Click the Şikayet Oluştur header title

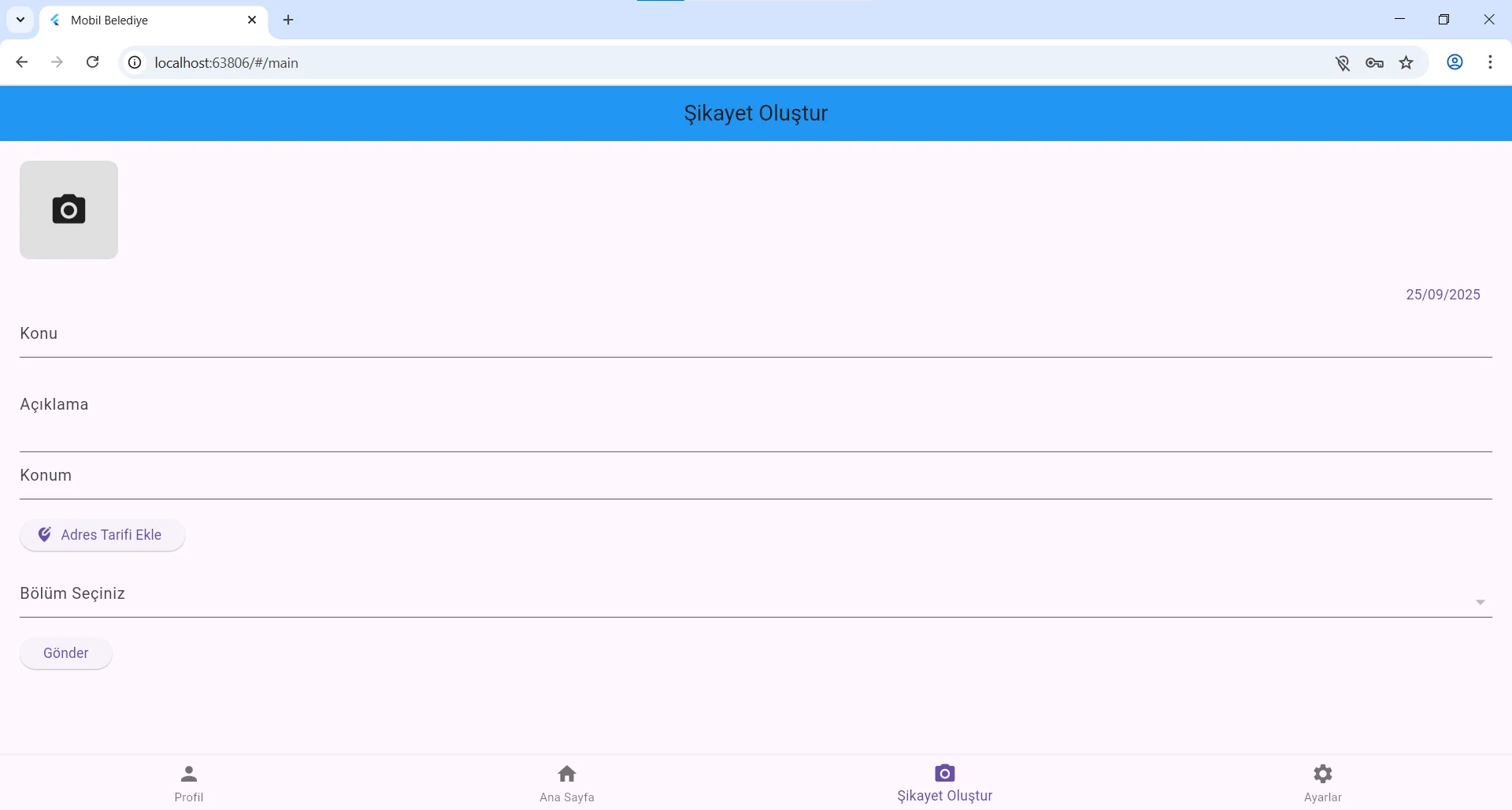point(756,113)
